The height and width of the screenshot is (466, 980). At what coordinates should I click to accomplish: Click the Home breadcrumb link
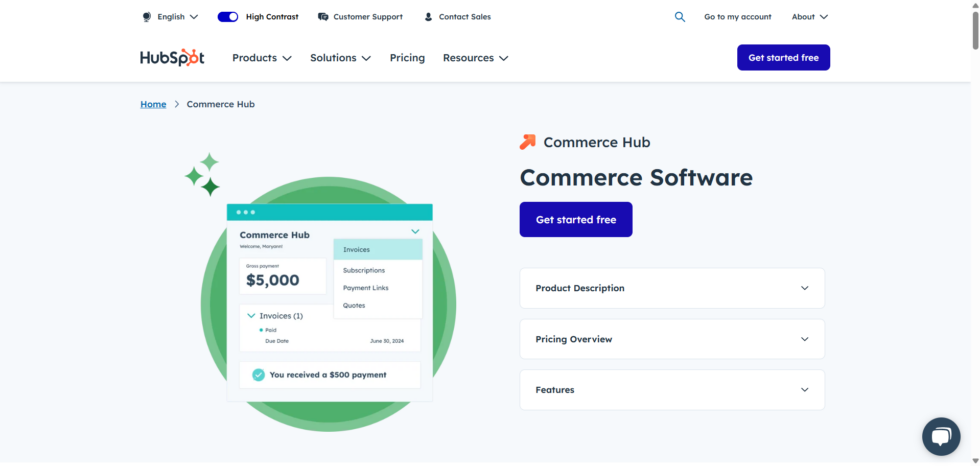tap(153, 104)
